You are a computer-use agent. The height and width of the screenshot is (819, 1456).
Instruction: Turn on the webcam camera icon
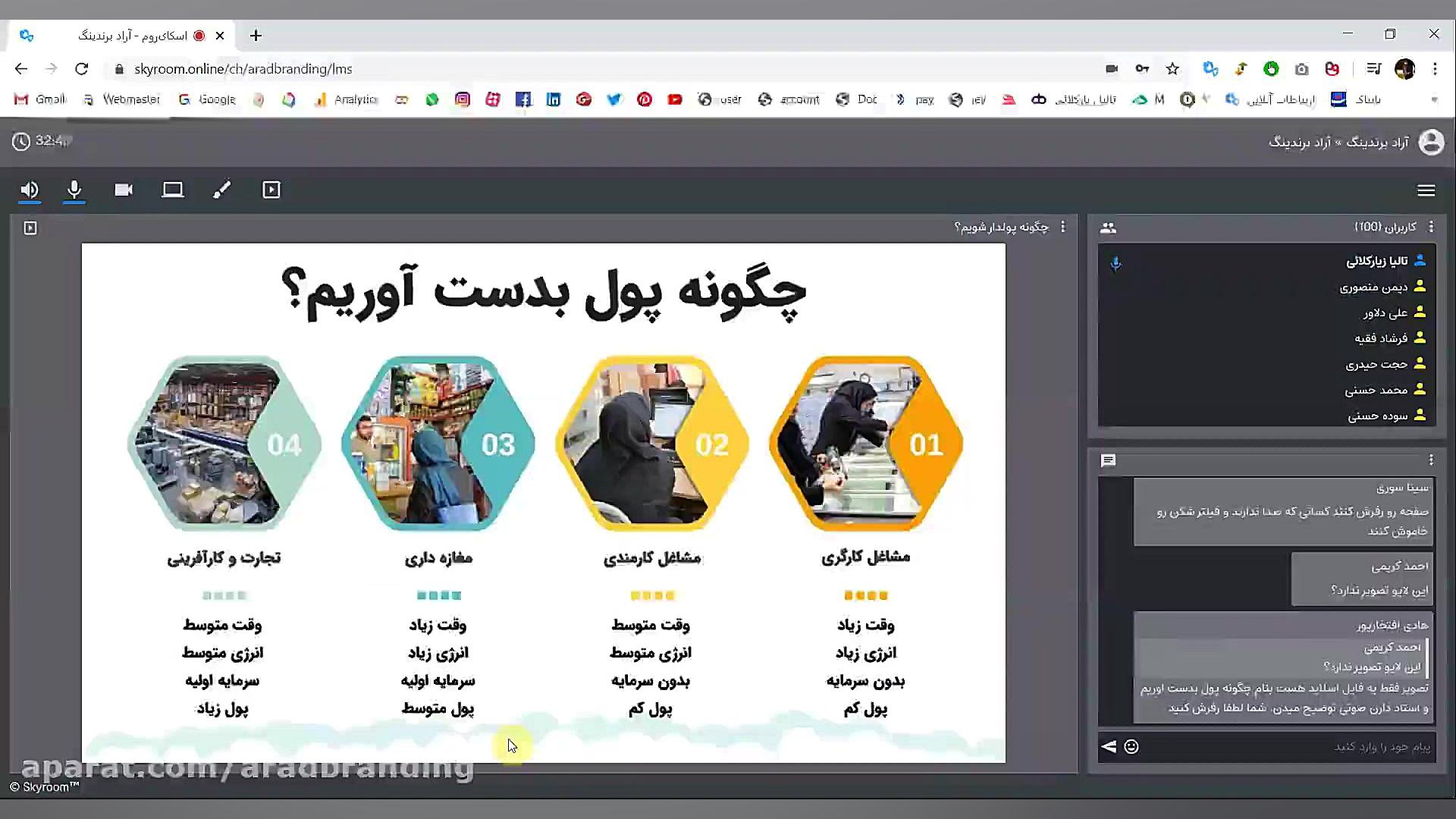click(124, 190)
